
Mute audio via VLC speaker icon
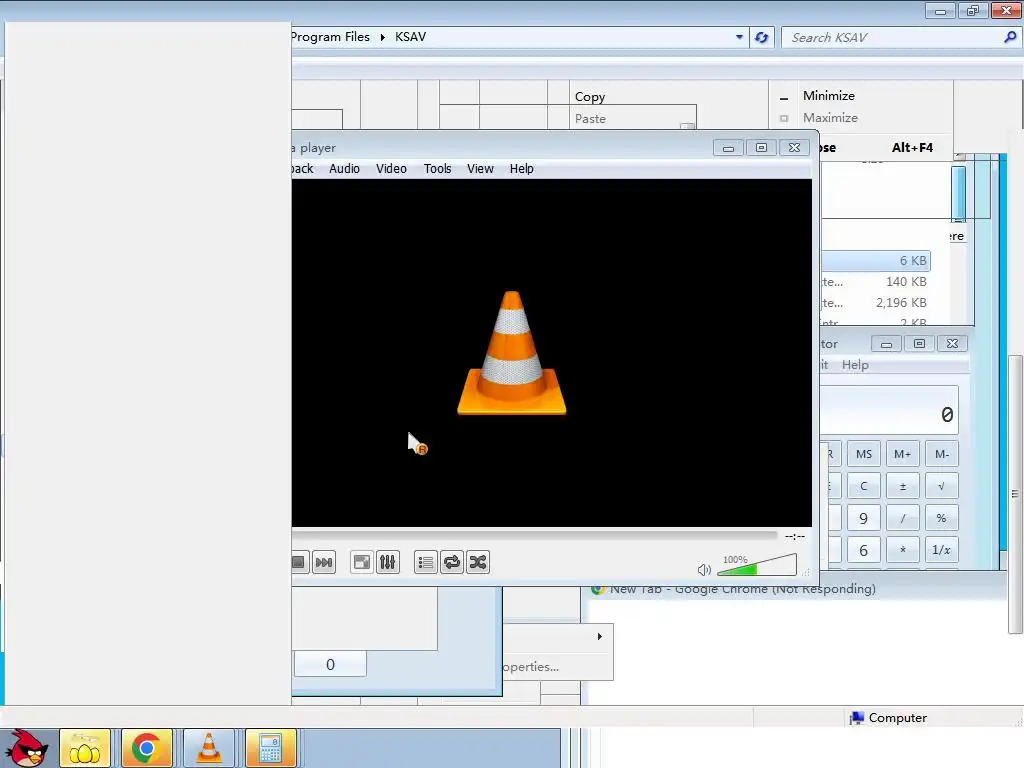point(704,569)
